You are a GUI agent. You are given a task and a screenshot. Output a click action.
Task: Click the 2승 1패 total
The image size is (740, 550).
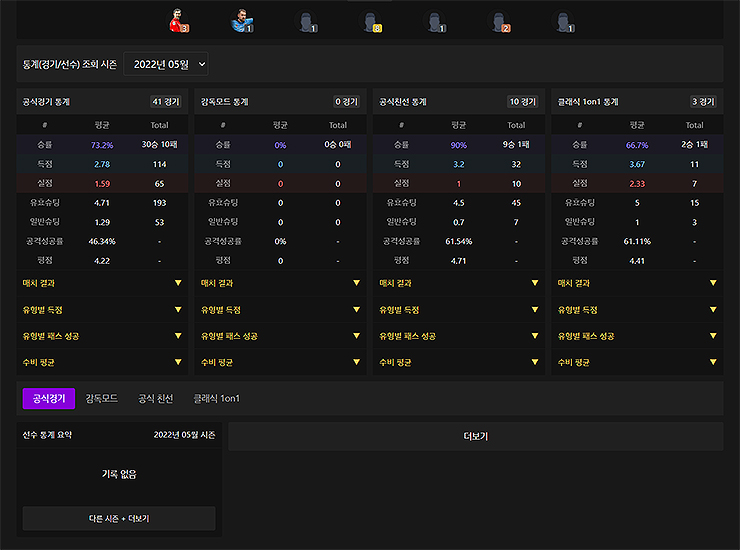pos(694,144)
